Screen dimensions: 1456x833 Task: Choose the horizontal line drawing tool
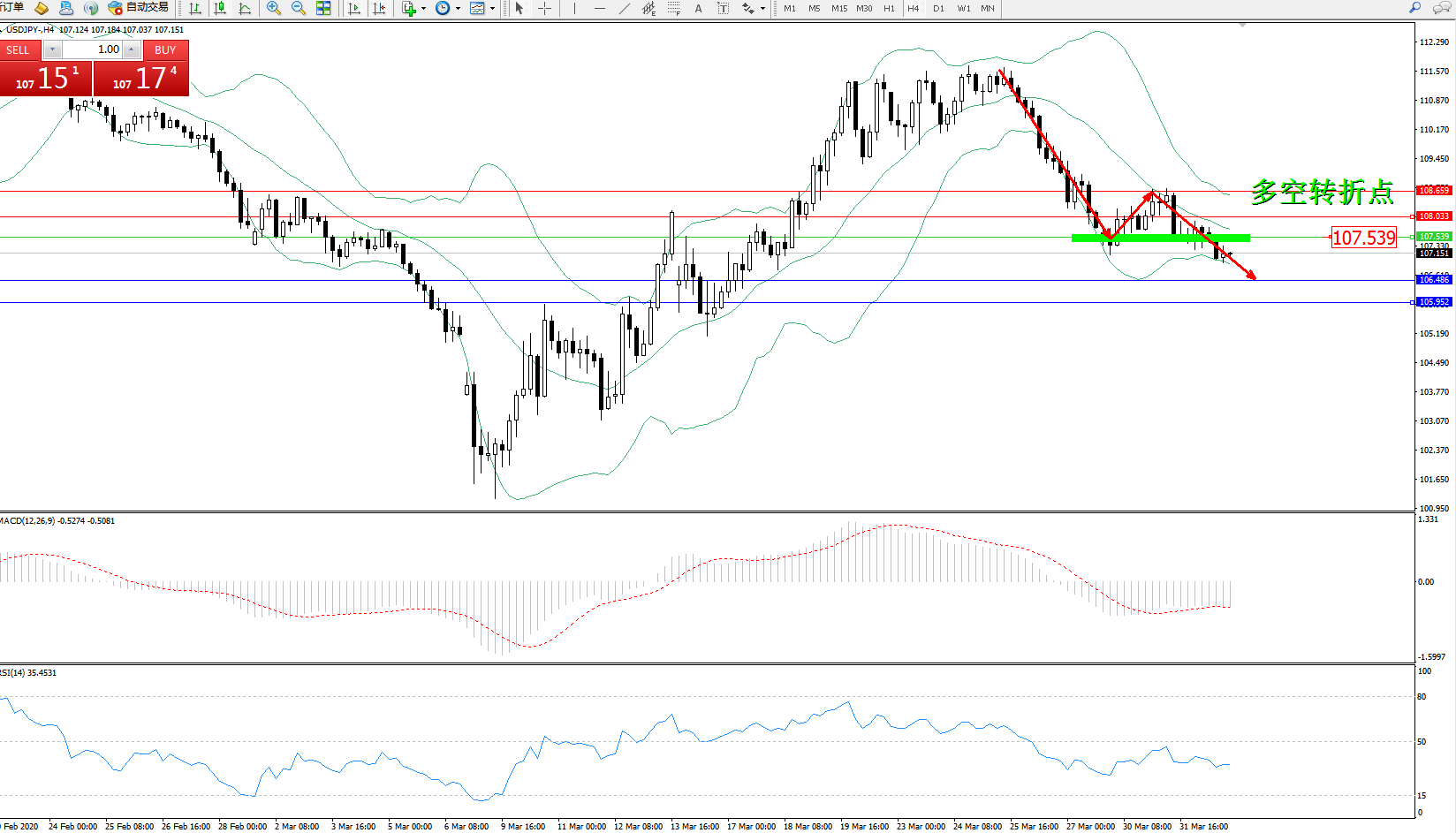600,8
